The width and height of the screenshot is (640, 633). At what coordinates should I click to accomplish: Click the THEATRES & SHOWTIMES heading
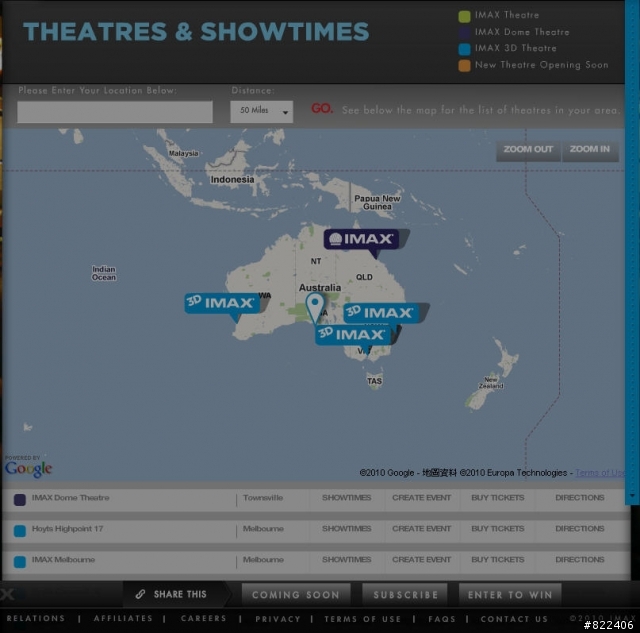(196, 31)
